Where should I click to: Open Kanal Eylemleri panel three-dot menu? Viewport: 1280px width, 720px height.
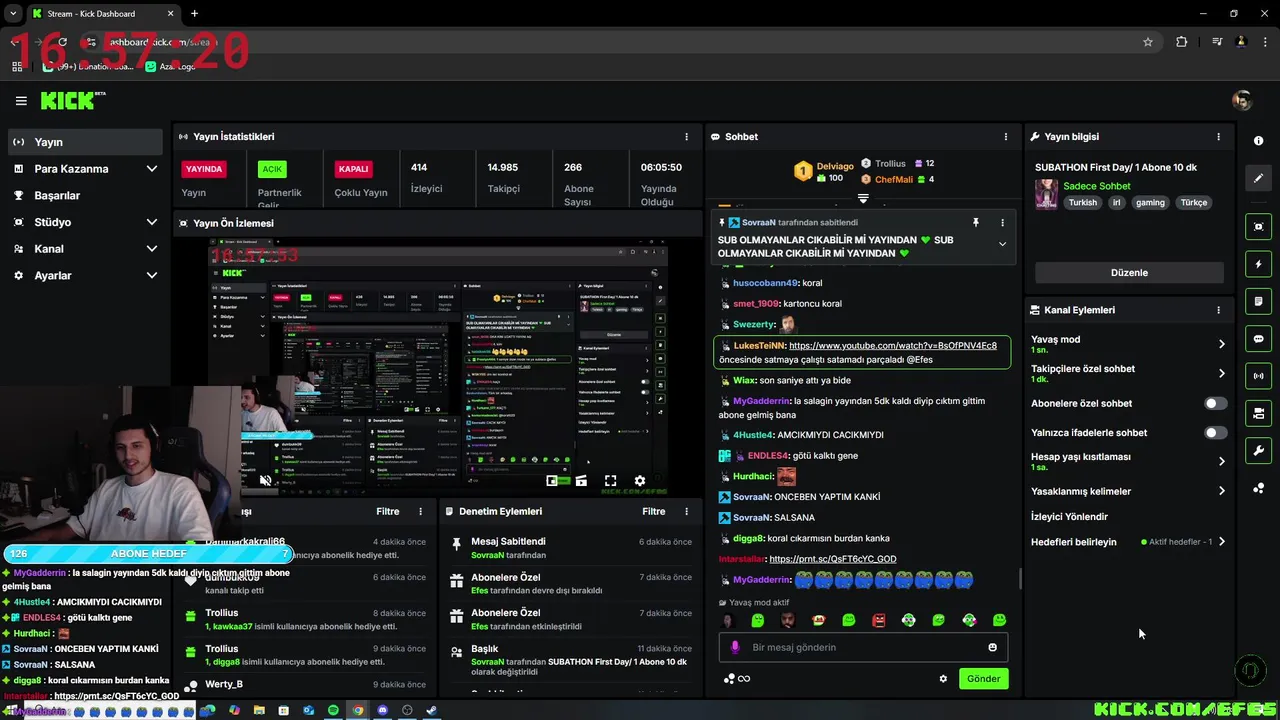click(1218, 310)
